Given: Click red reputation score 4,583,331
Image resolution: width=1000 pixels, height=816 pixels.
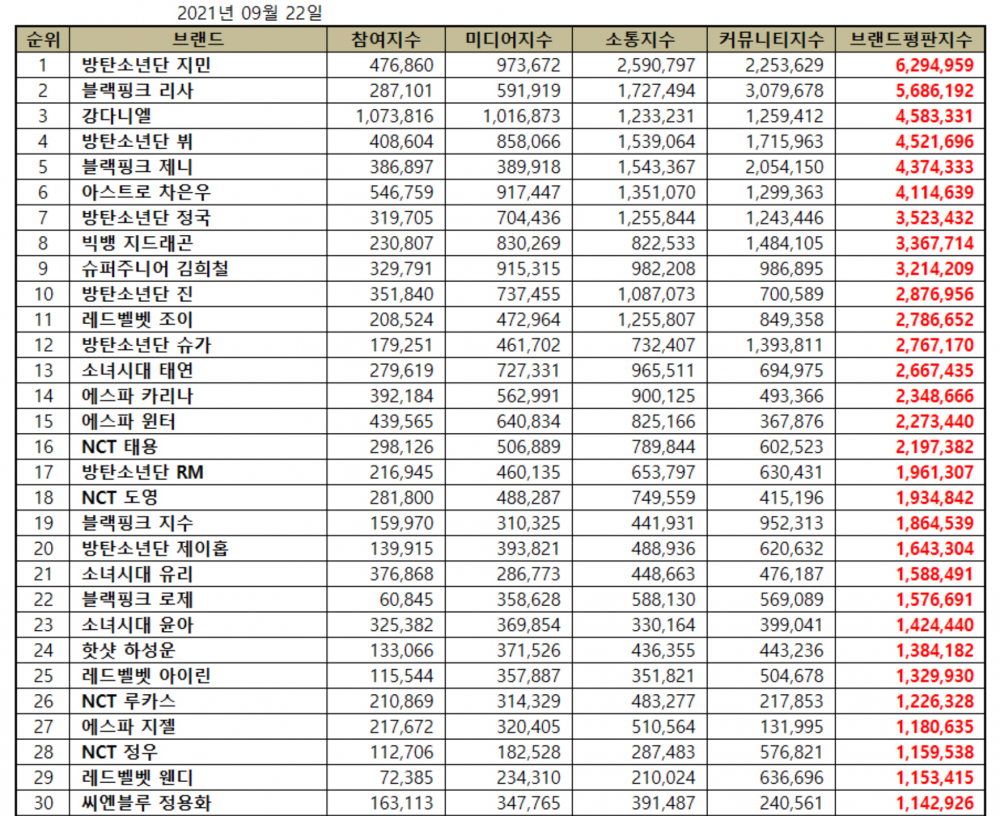Looking at the screenshot, I should point(934,116).
